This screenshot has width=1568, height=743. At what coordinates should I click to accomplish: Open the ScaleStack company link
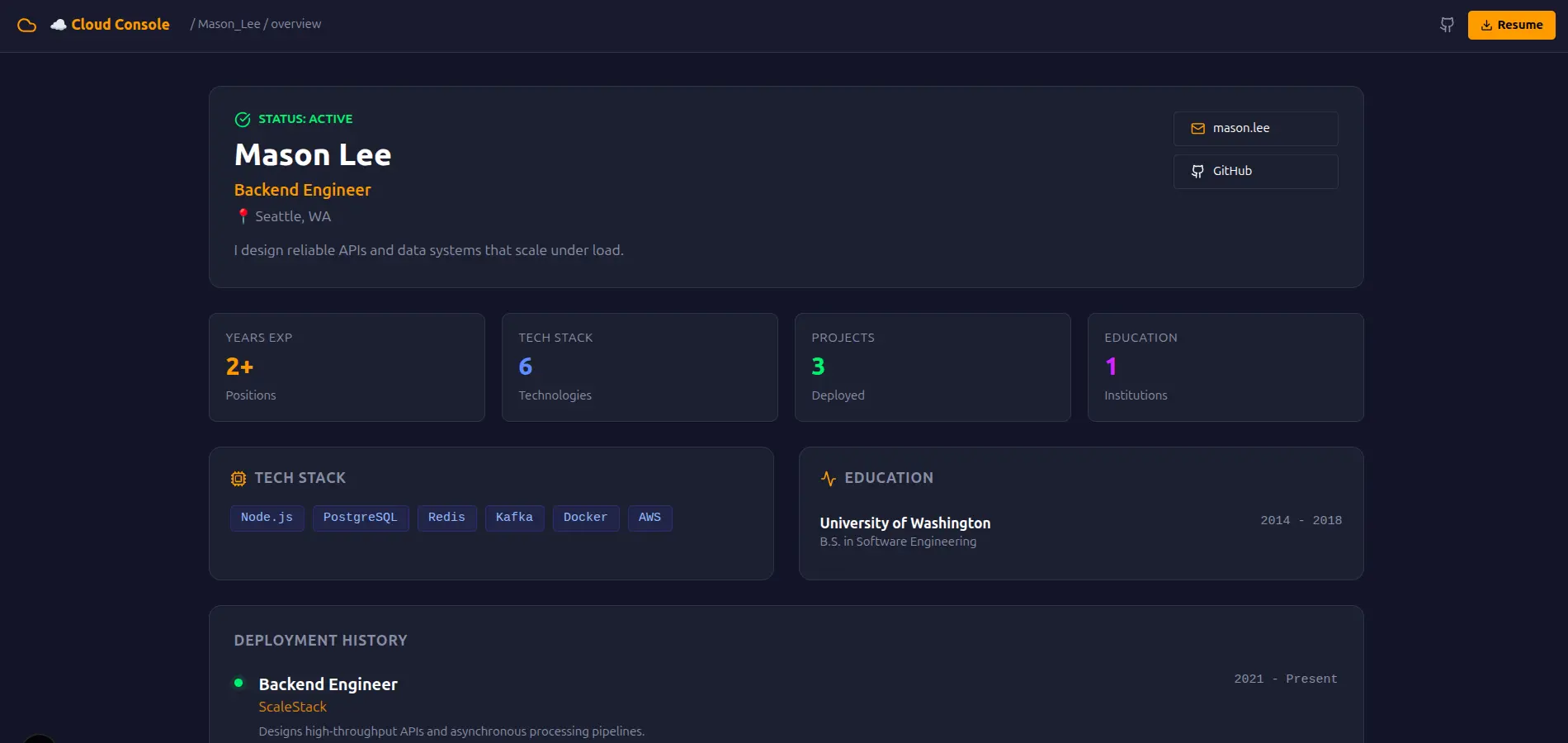point(293,707)
